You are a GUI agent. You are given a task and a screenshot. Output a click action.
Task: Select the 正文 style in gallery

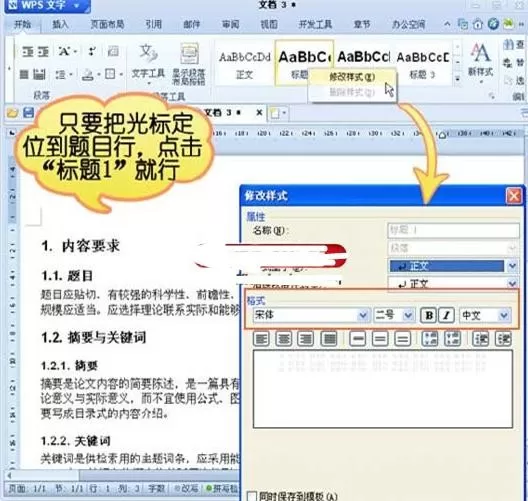click(245, 64)
